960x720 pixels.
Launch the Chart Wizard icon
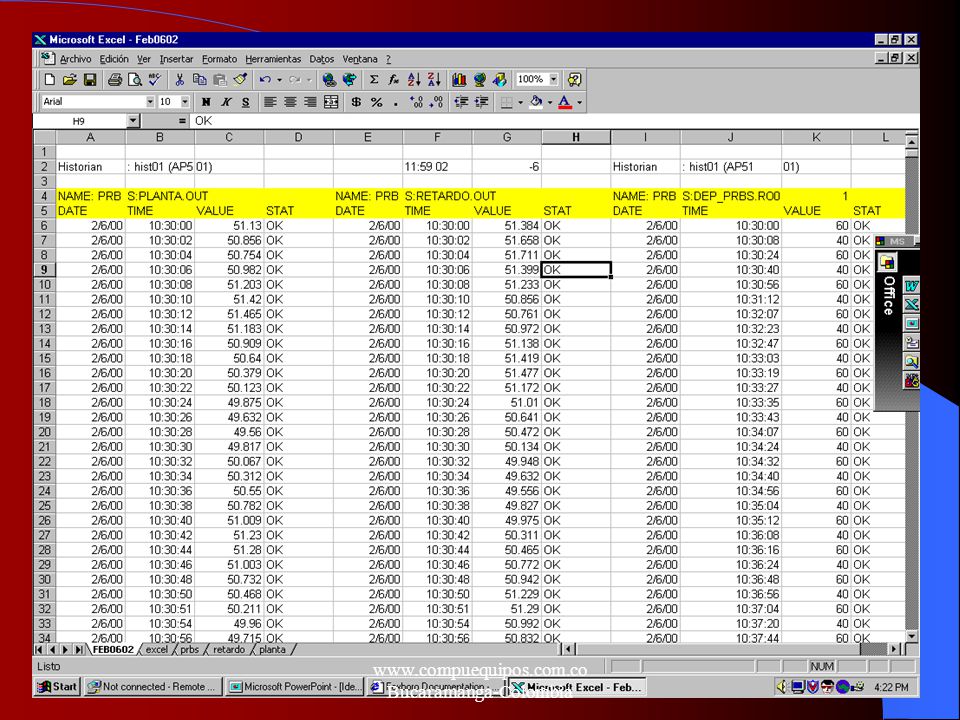459,80
